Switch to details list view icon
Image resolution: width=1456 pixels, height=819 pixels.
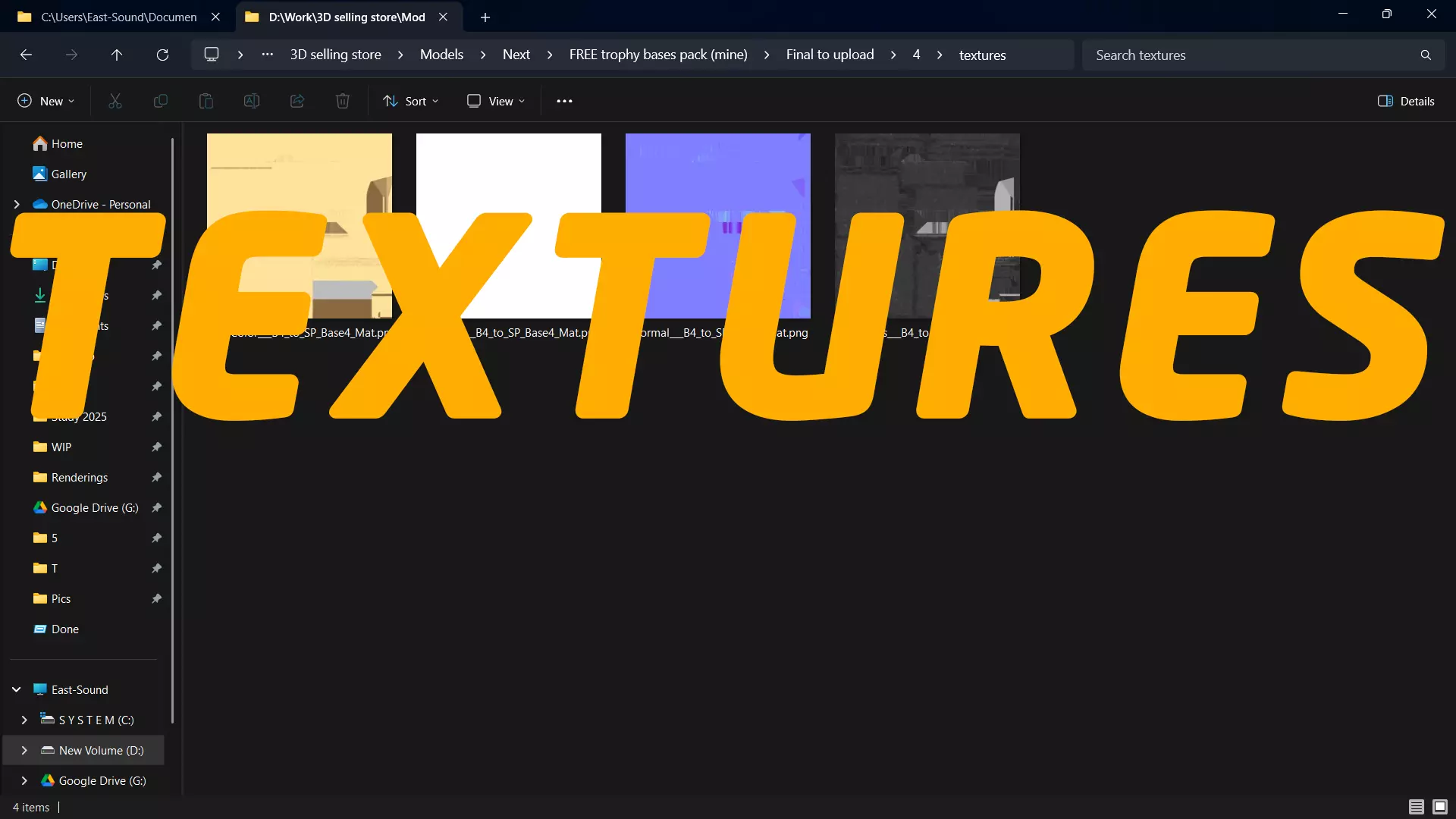coord(1416,807)
